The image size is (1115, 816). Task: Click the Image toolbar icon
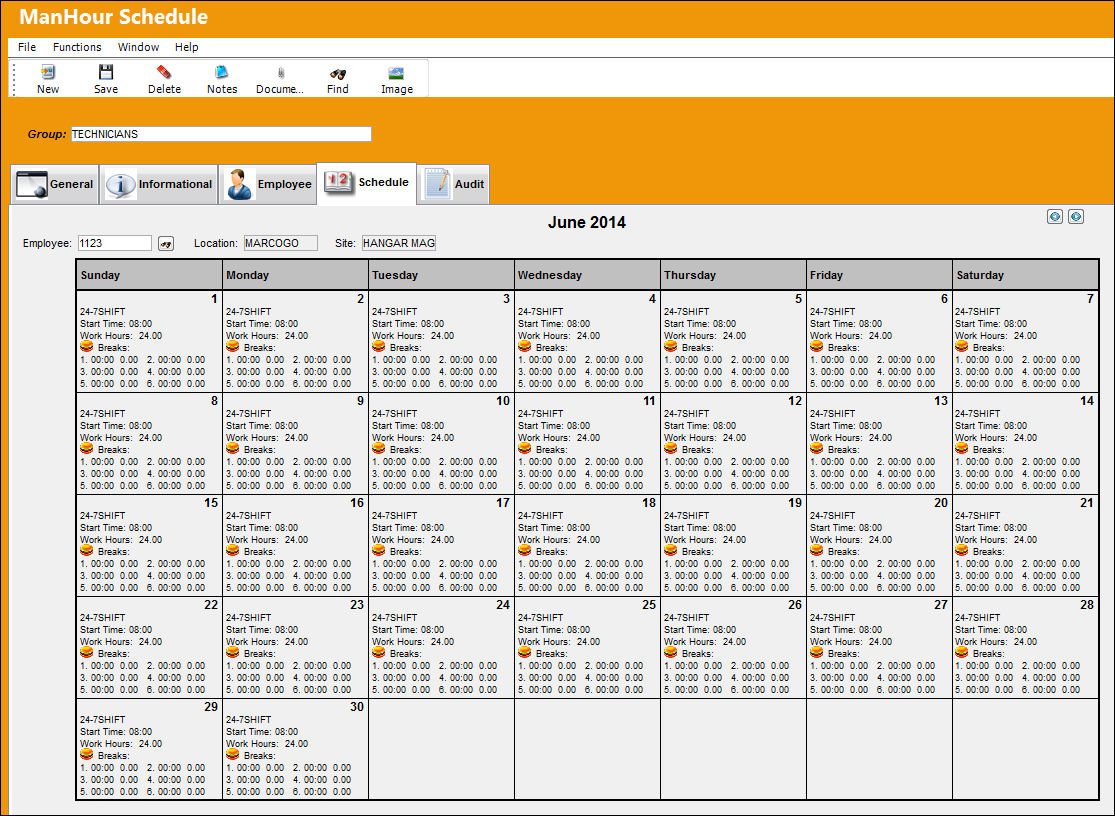396,73
